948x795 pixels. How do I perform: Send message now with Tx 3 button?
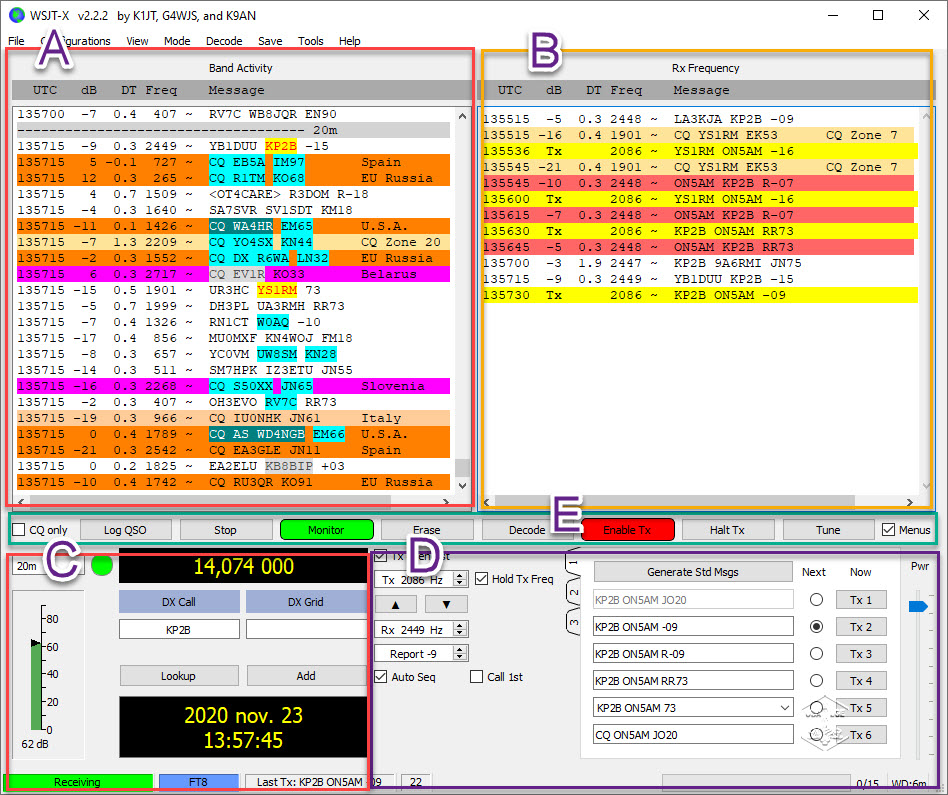[x=861, y=654]
